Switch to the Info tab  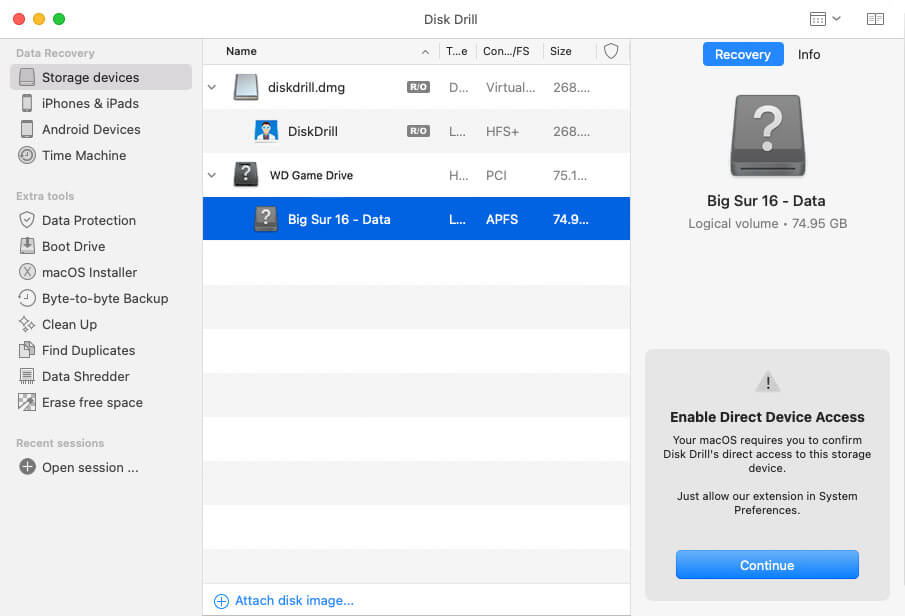809,54
